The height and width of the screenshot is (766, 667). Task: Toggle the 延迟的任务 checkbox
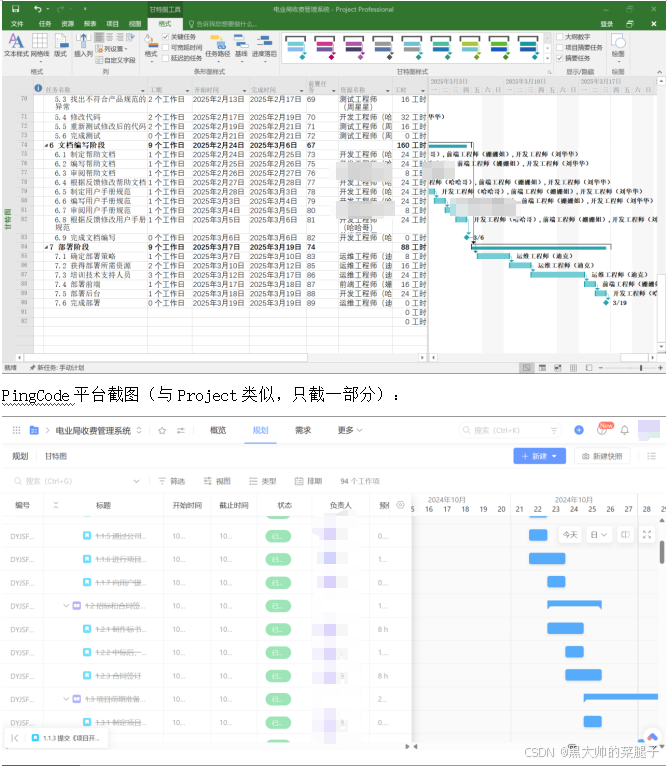pos(166,58)
